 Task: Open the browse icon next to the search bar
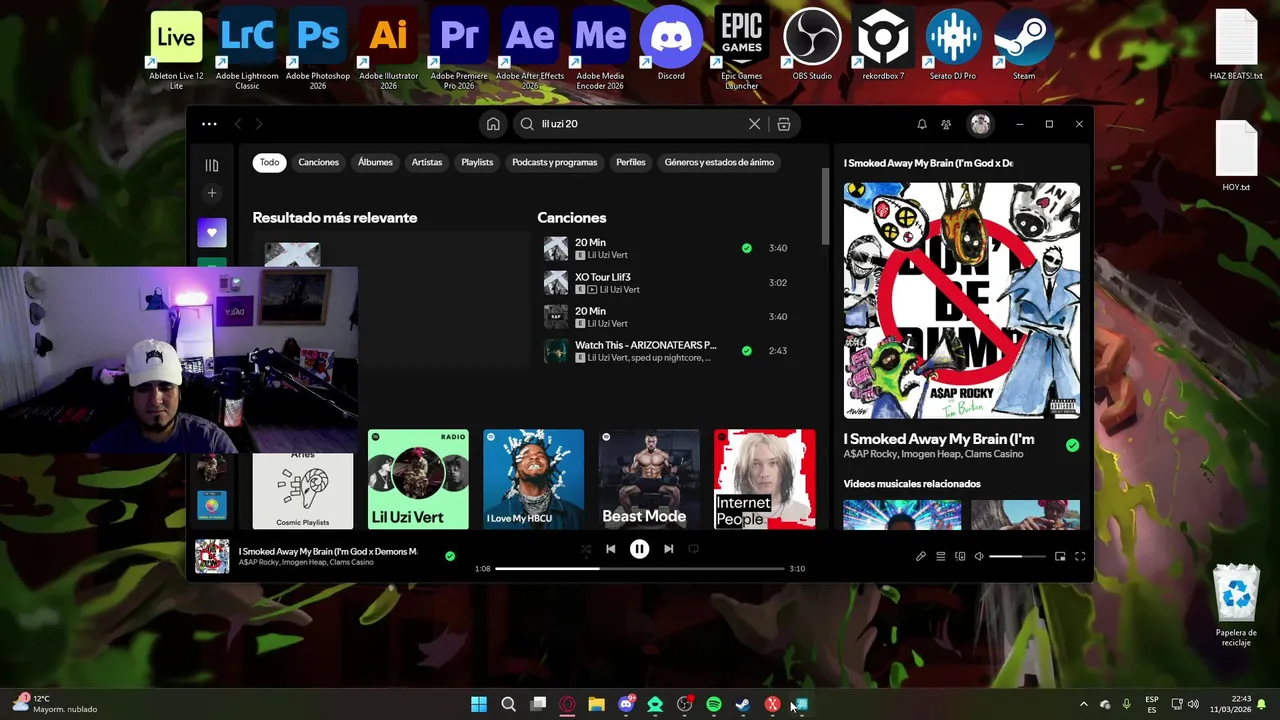click(x=784, y=124)
